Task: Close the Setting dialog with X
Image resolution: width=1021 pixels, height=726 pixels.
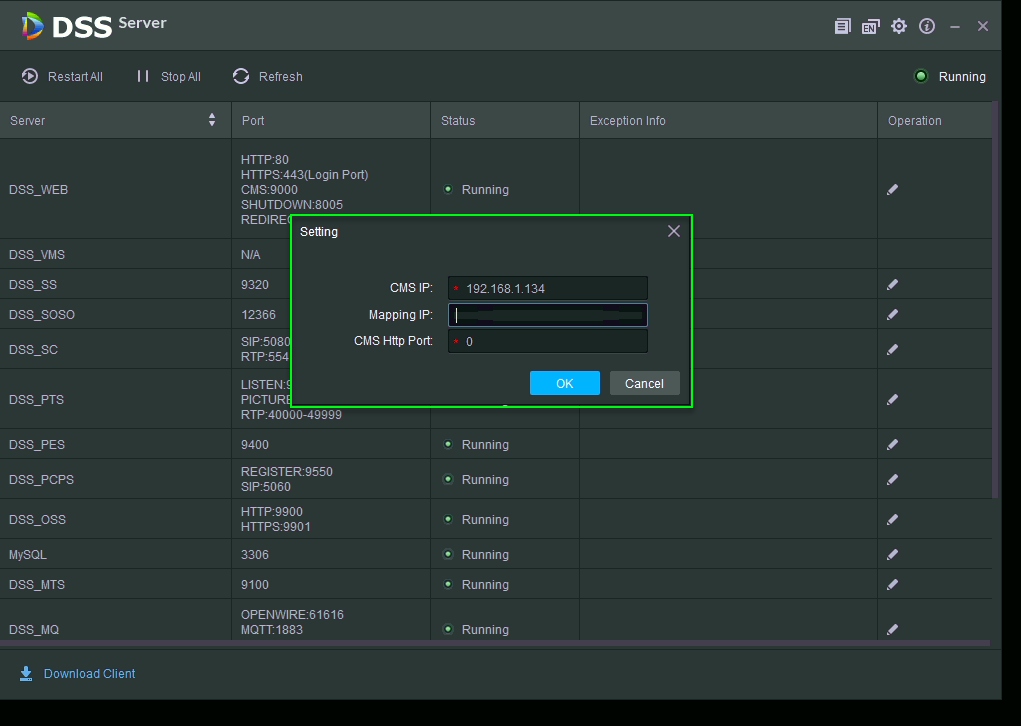Action: click(673, 231)
